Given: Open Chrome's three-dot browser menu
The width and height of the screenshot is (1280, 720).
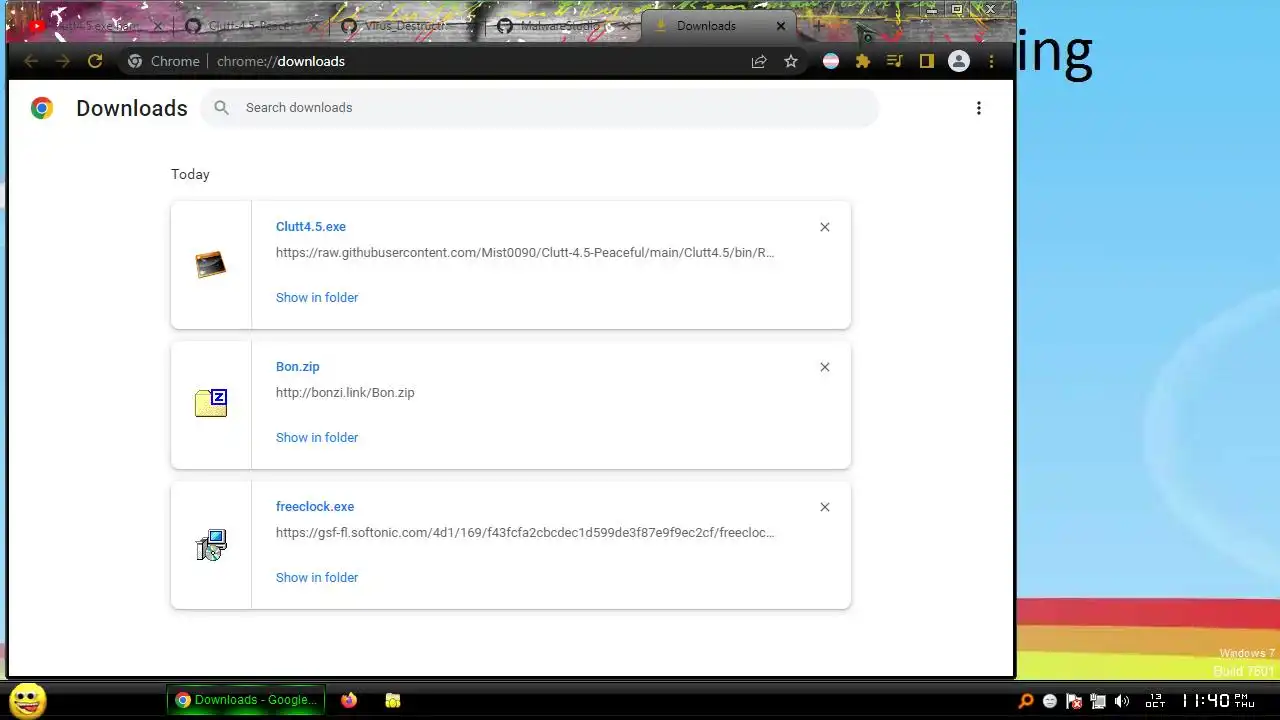Looking at the screenshot, I should tap(991, 61).
